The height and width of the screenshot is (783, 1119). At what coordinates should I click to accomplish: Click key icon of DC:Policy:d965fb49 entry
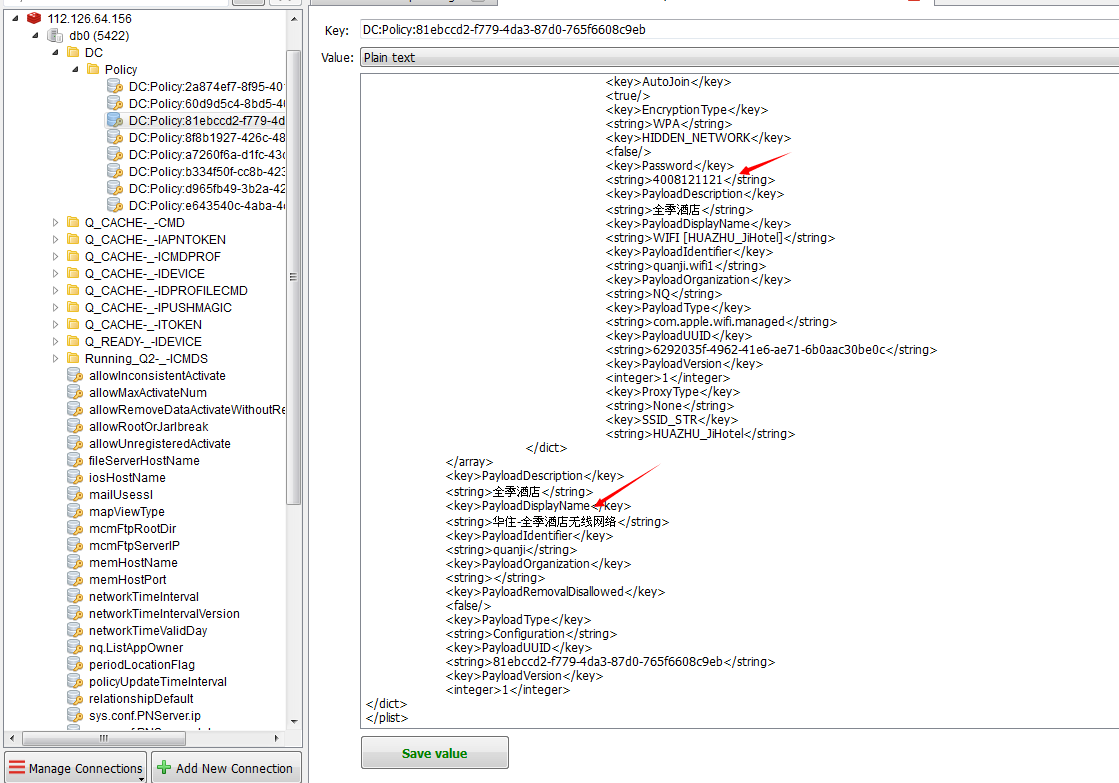pos(115,188)
